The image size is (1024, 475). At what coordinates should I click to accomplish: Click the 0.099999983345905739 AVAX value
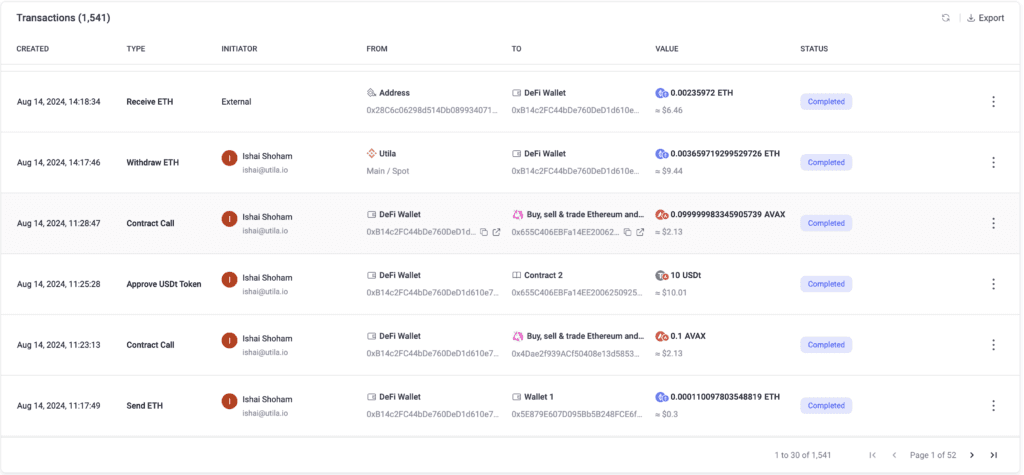728,214
